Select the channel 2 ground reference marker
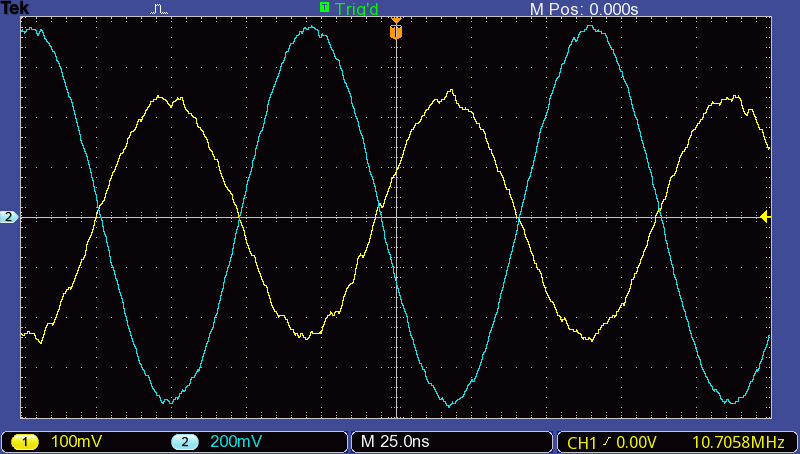Viewport: 800px width, 454px height. (9, 217)
